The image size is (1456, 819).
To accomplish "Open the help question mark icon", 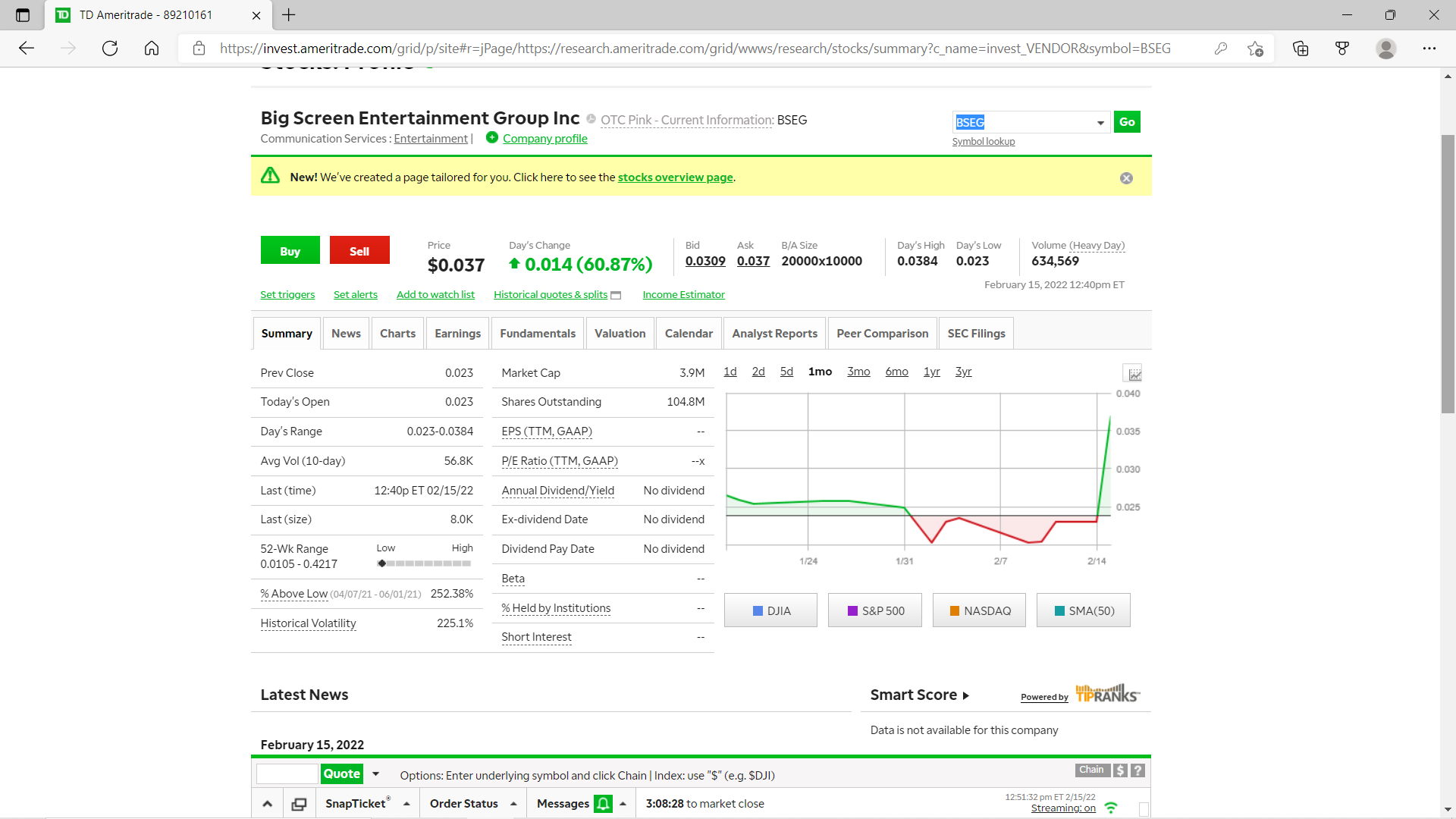I will point(1137,770).
